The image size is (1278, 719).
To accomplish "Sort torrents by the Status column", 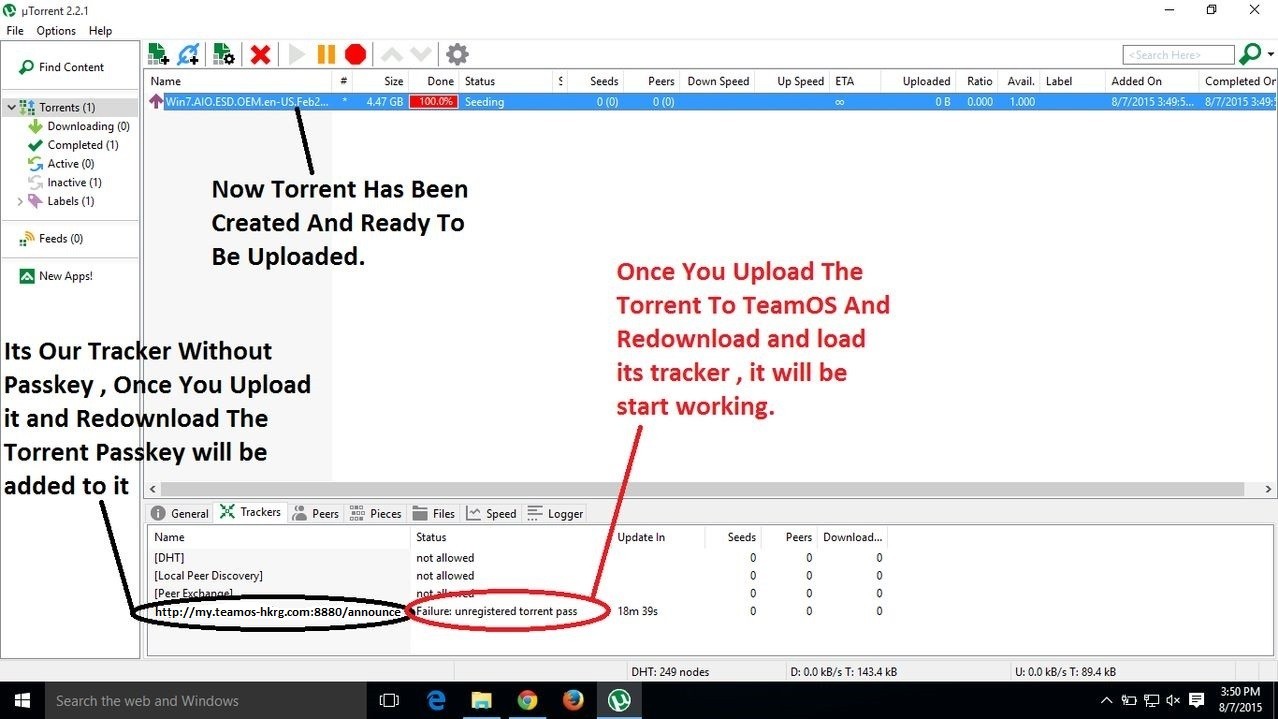I will tap(505, 81).
